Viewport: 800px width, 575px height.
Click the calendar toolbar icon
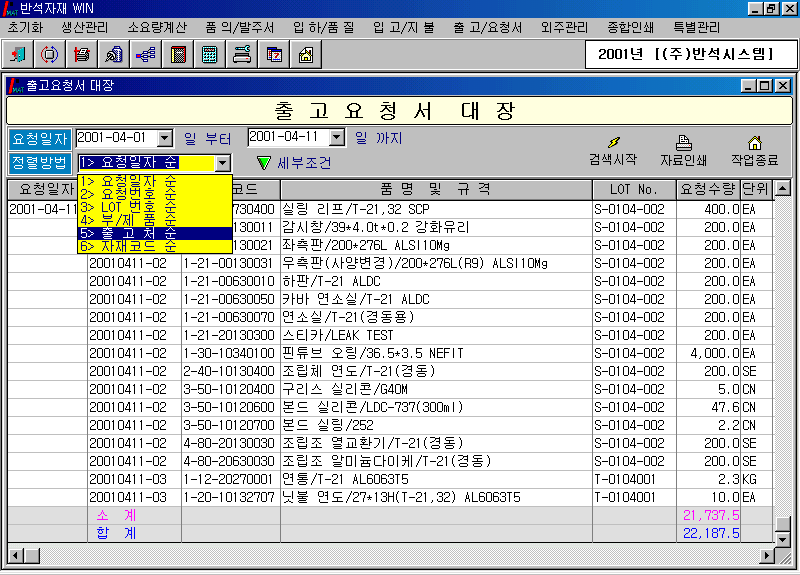273,54
